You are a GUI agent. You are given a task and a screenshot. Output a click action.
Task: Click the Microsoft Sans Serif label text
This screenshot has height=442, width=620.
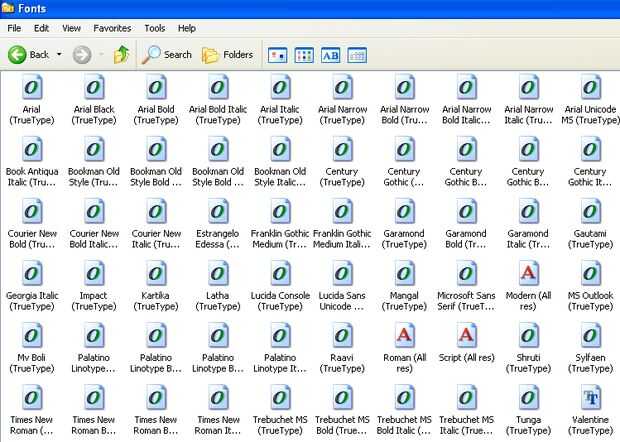466,301
